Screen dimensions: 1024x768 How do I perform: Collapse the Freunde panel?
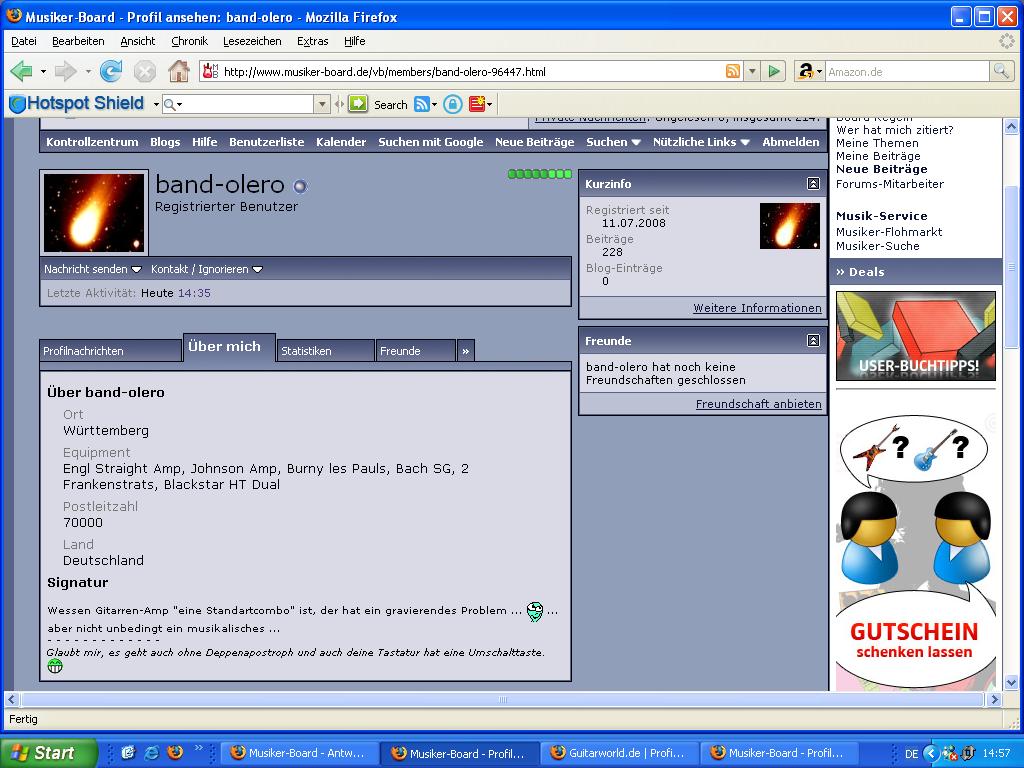[813, 340]
